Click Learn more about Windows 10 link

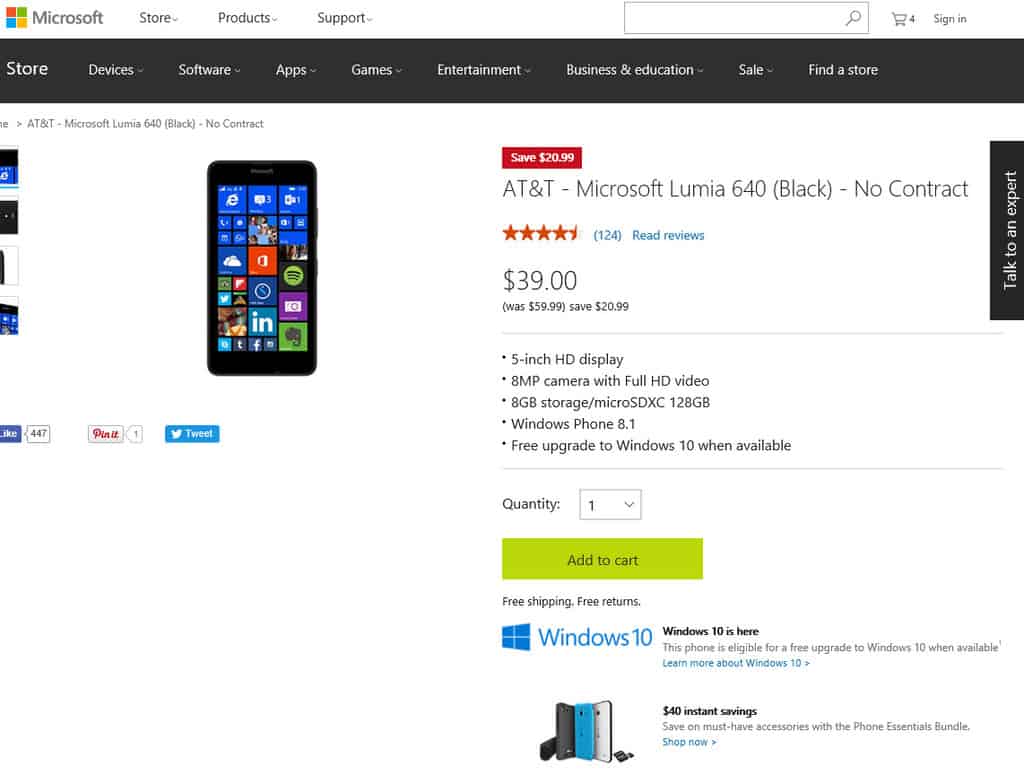point(736,663)
